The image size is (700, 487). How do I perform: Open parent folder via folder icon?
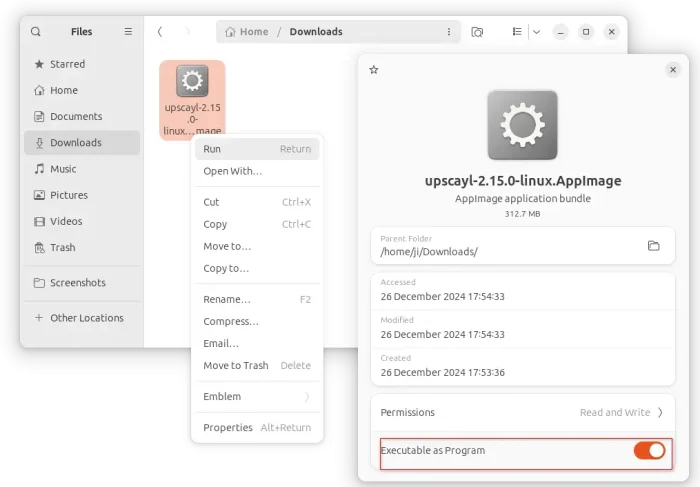coord(654,246)
